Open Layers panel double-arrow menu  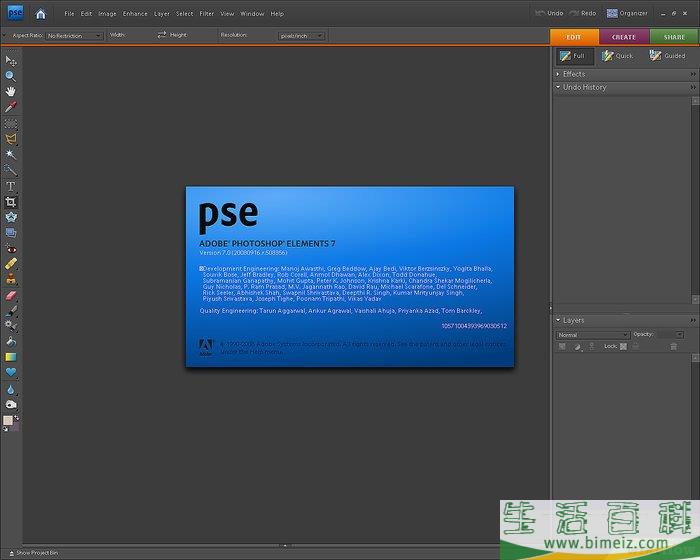693,320
